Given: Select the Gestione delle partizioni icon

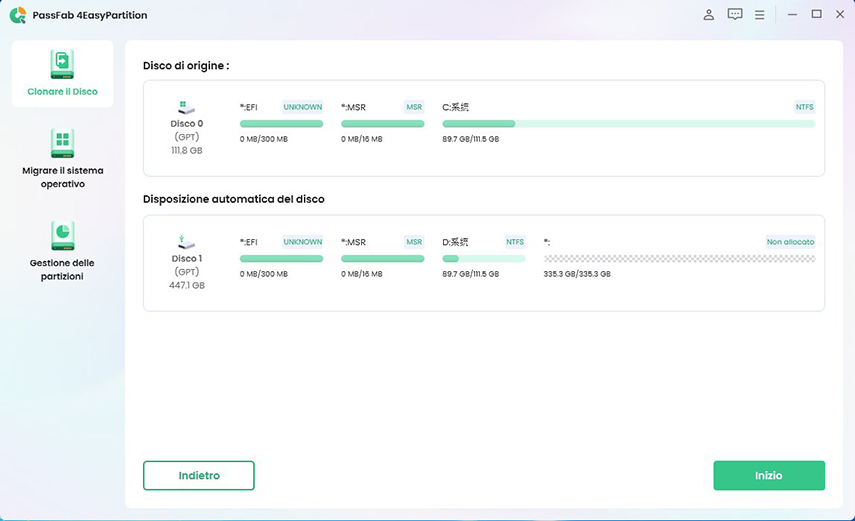Looking at the screenshot, I should tap(62, 236).
